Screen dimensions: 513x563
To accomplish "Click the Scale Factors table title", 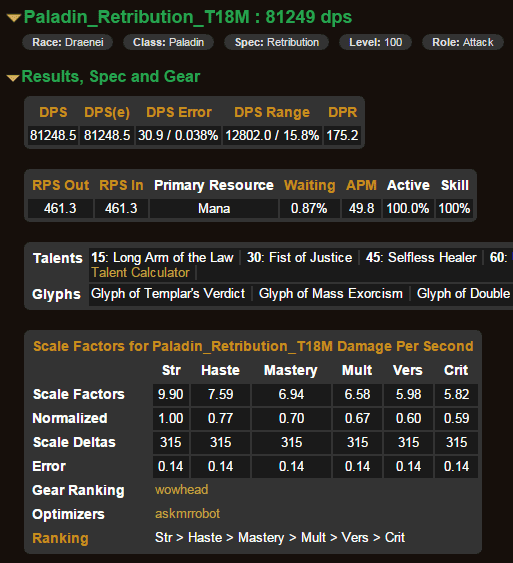I will coord(253,346).
